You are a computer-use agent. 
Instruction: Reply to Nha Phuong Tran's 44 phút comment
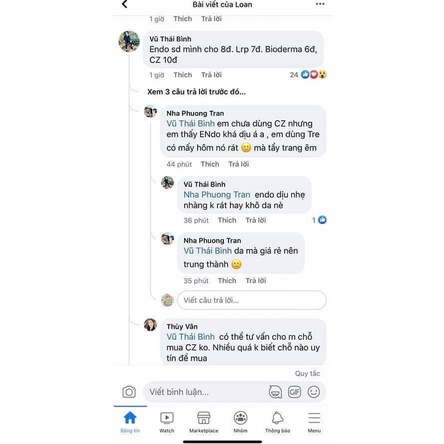[239, 164]
